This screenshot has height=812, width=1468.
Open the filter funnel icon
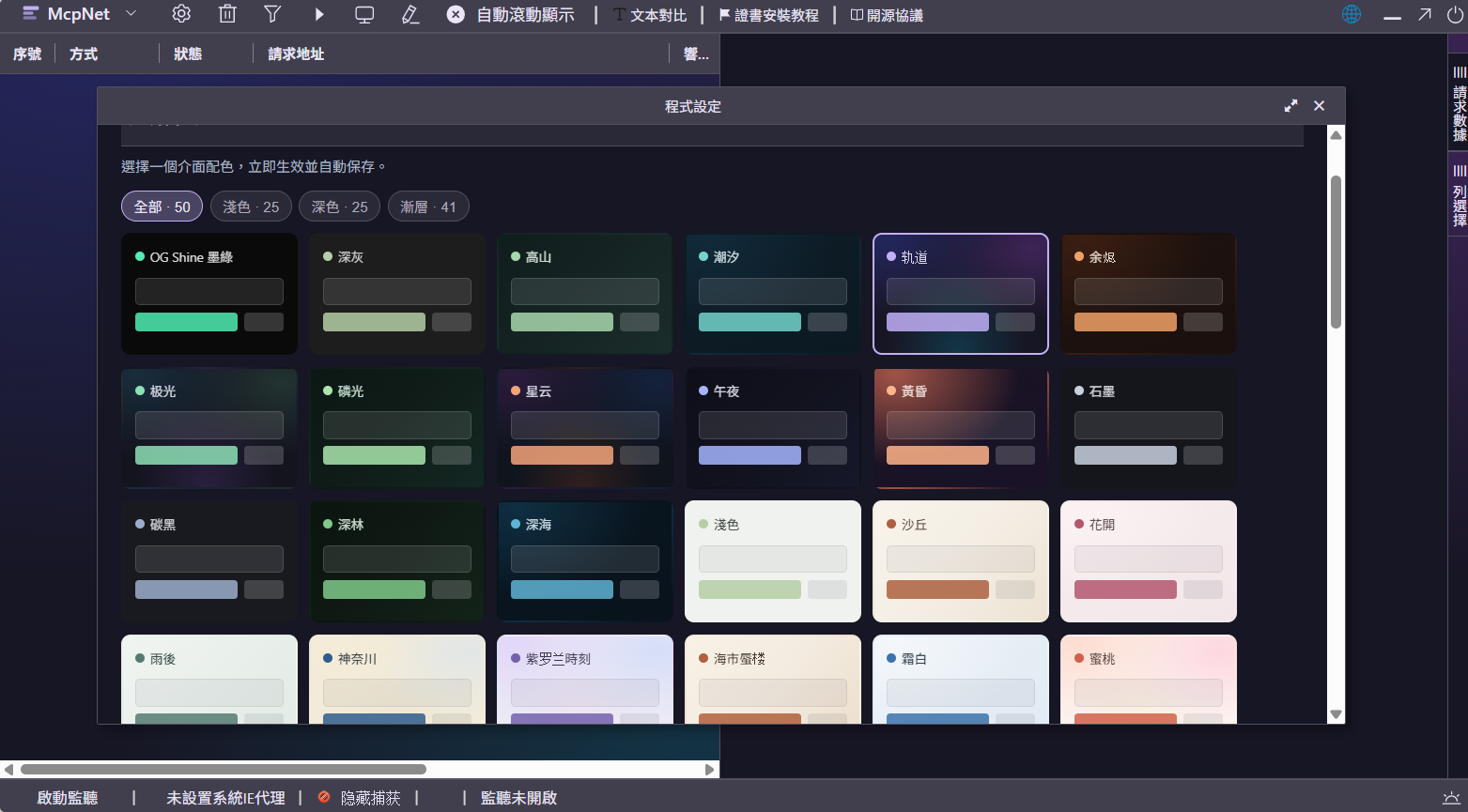pyautogui.click(x=272, y=14)
